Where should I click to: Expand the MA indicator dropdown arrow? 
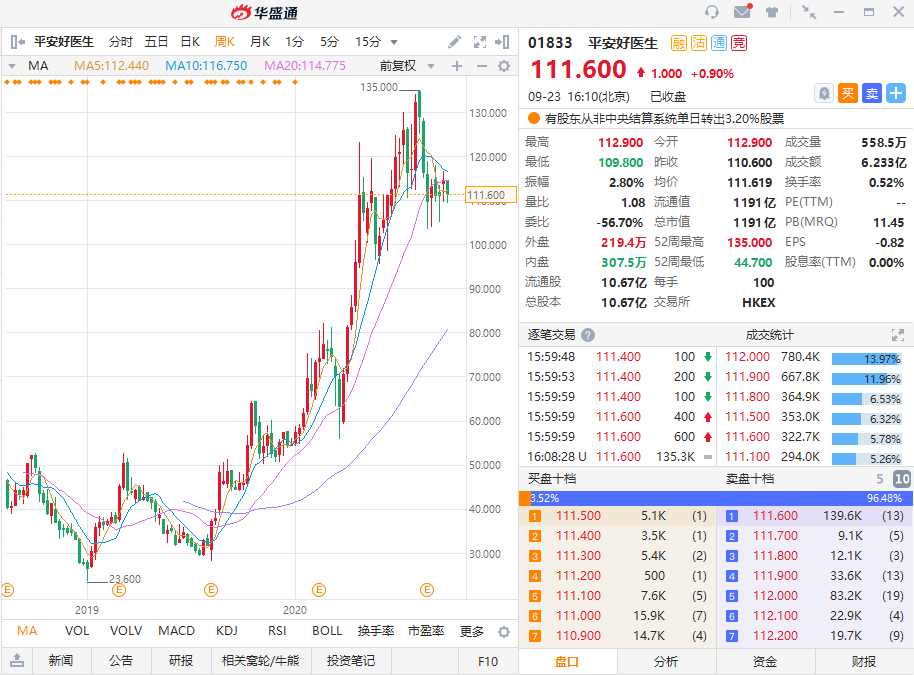click(12, 66)
